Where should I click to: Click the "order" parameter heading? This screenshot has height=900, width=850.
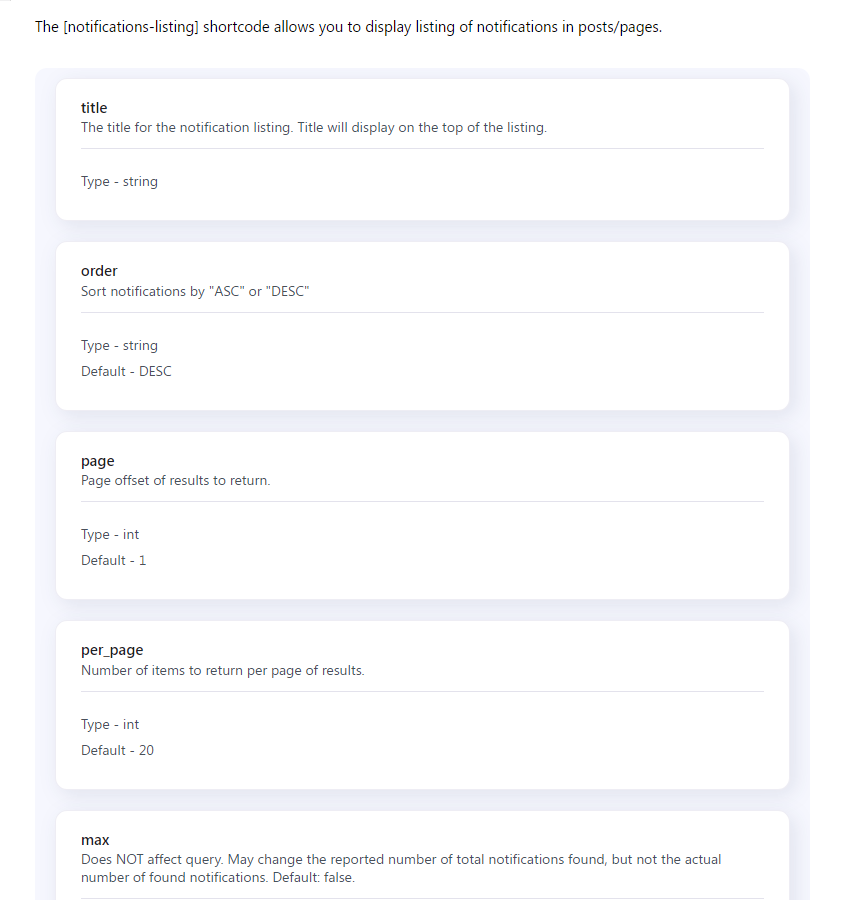[x=99, y=271]
